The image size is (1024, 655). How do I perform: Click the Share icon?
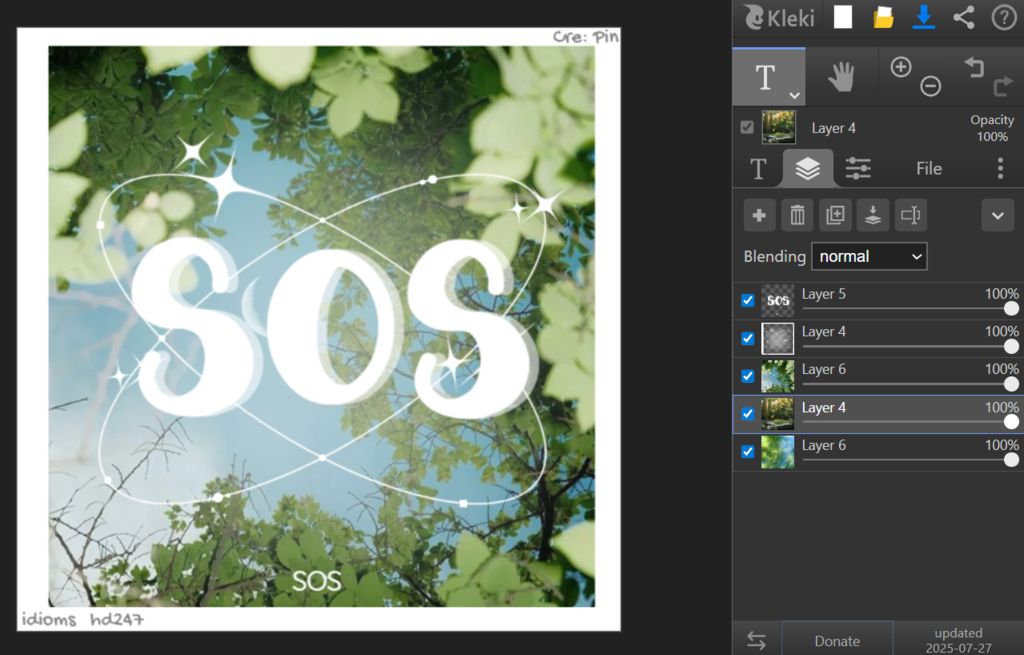964,17
